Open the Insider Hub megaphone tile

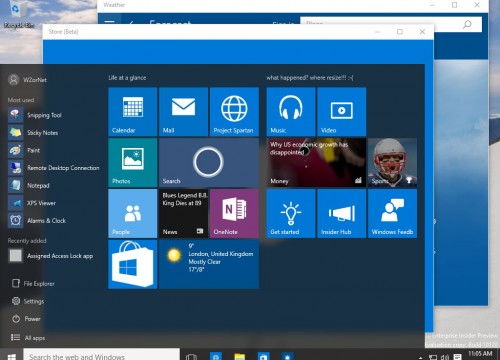(342, 213)
